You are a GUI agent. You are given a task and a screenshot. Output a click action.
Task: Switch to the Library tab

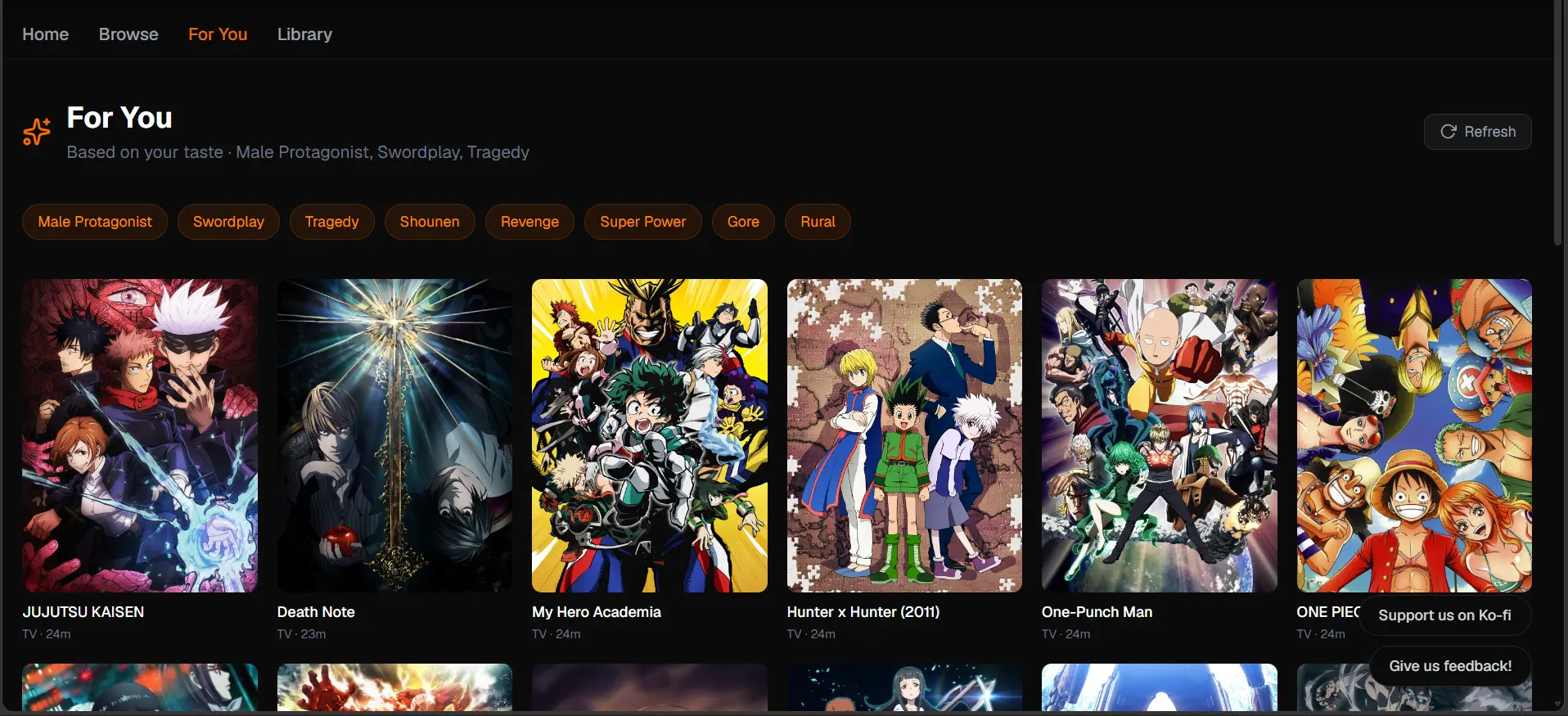304,34
